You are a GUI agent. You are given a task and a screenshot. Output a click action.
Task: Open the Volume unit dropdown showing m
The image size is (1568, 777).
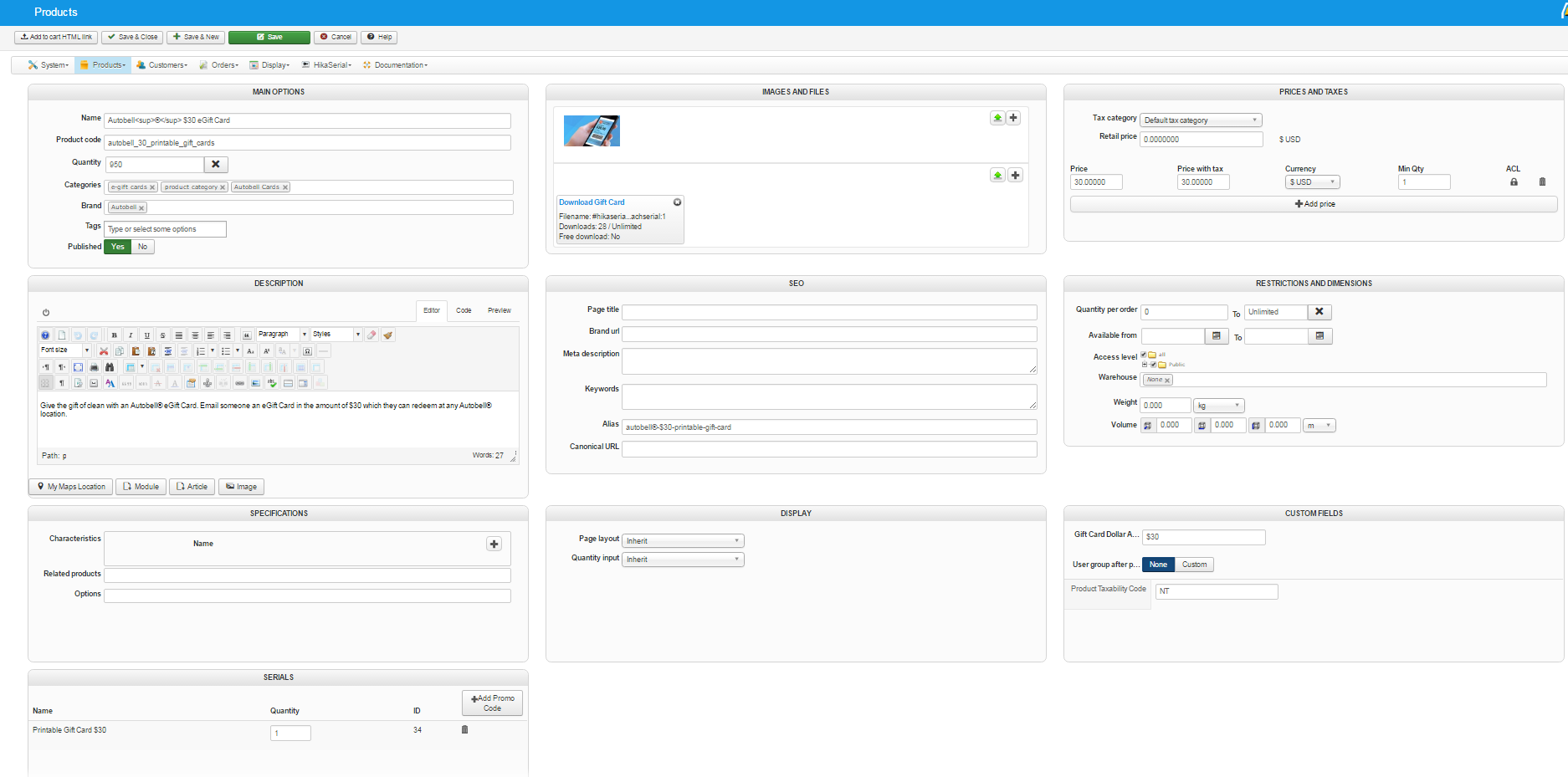point(1319,426)
